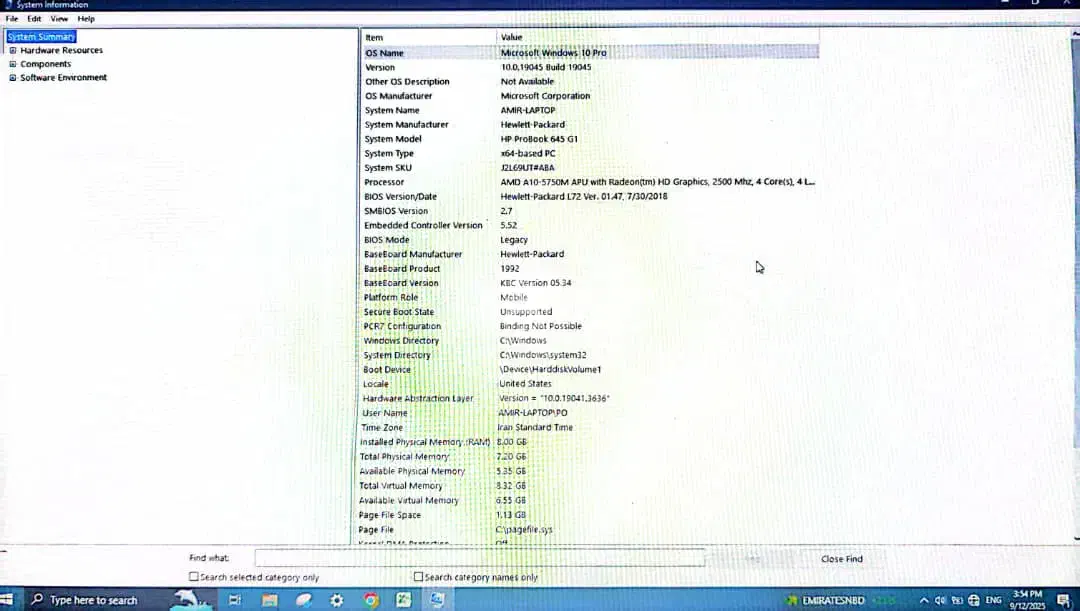Screen dimensions: 1080x611
Task: Expand the Software Environment tree node
Action: pyautogui.click(x=13, y=77)
